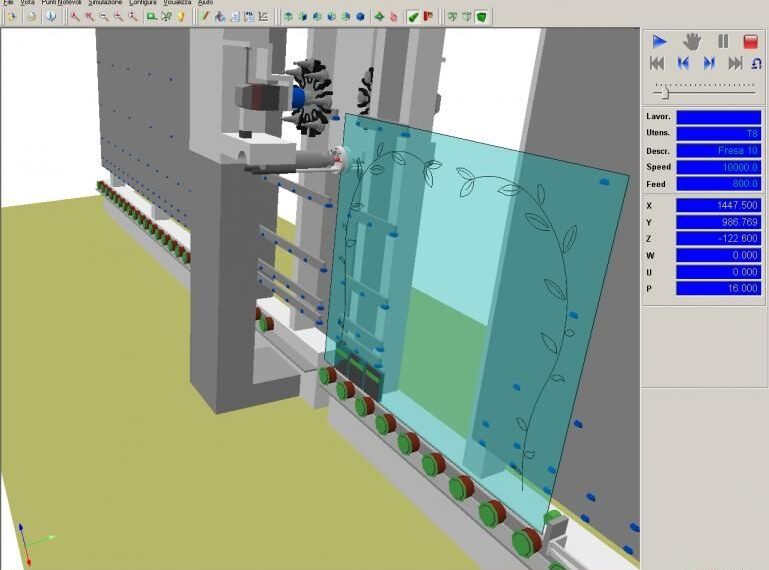Click the P value 16.000

coord(718,288)
